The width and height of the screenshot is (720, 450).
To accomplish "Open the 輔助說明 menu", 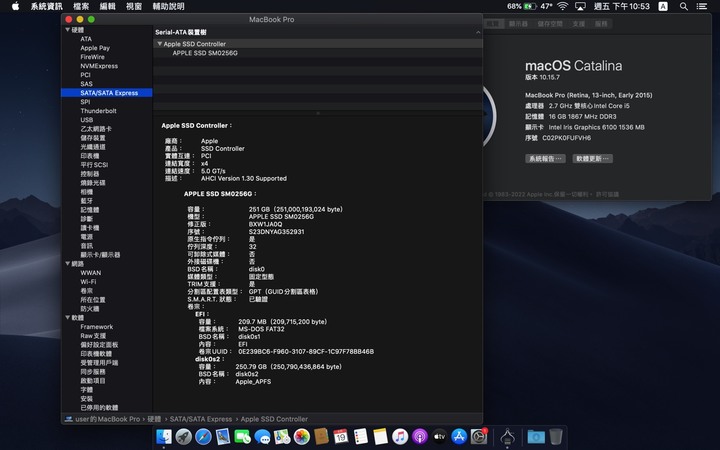I will point(168,6).
